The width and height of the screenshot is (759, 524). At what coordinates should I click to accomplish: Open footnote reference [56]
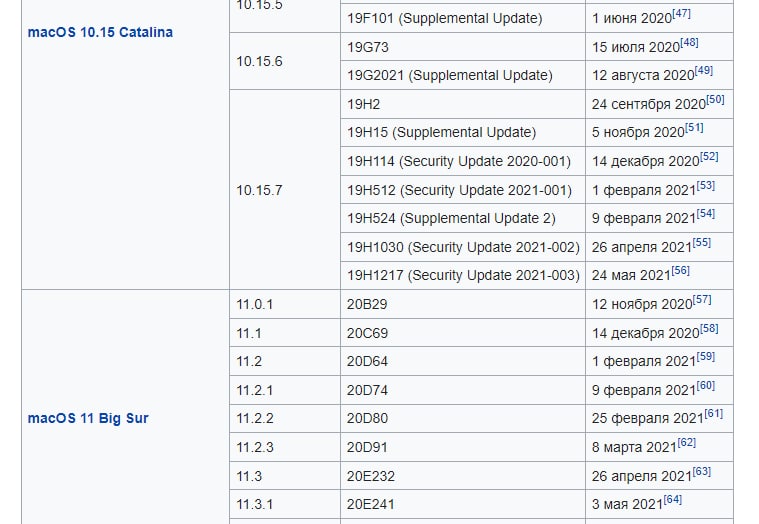(681, 270)
